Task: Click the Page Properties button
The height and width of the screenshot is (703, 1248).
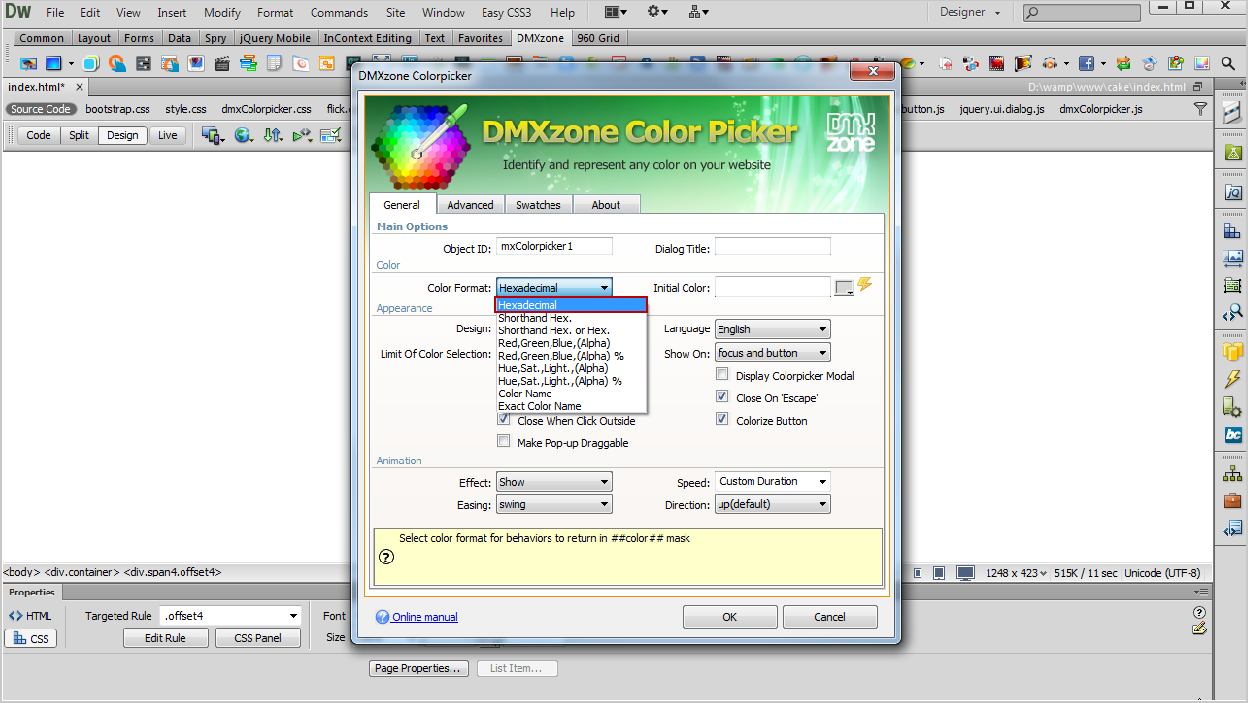Action: 419,668
